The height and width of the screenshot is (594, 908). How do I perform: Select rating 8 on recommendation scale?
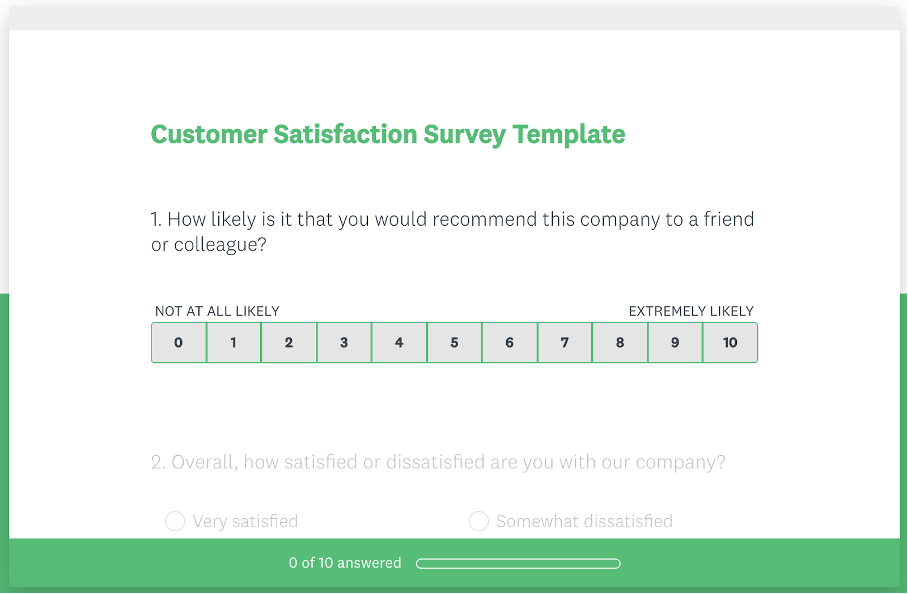click(620, 342)
